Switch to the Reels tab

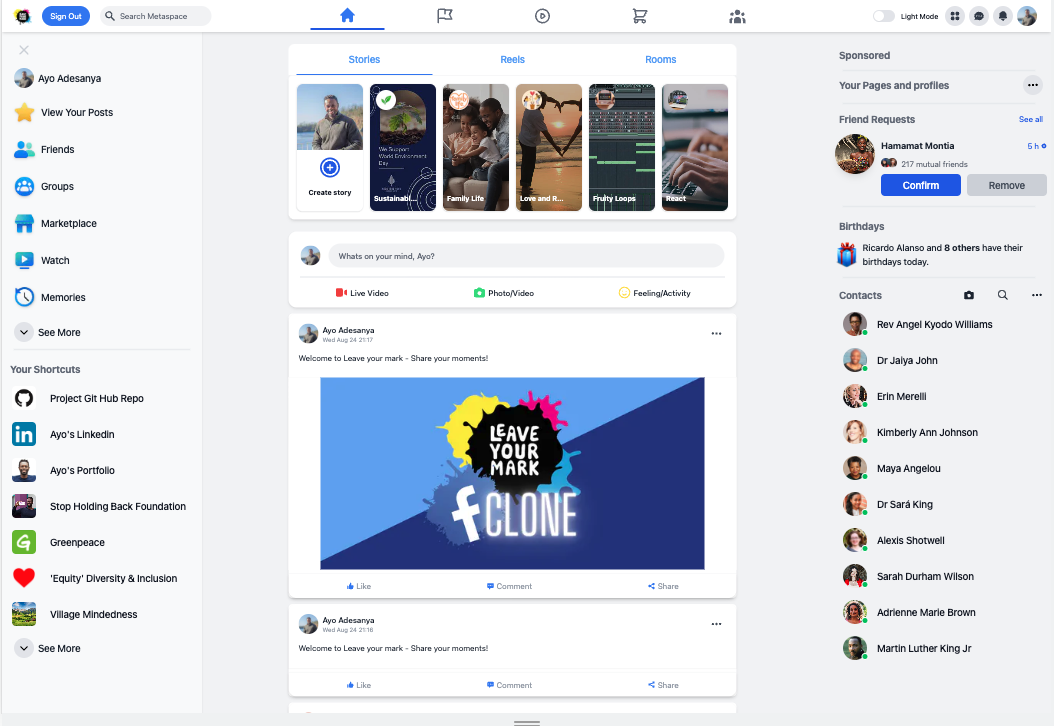coord(512,60)
